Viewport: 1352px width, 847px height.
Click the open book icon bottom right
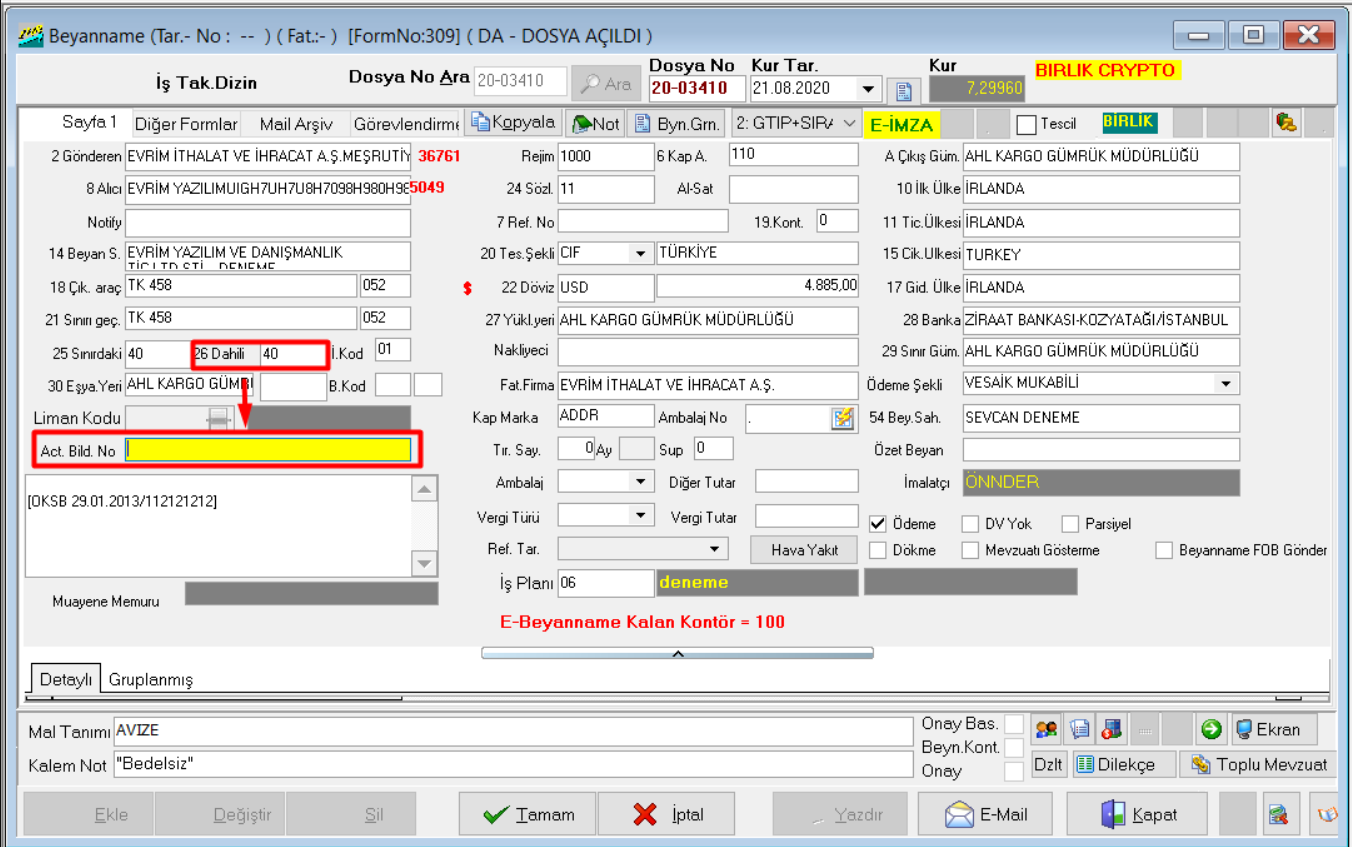tap(1326, 814)
